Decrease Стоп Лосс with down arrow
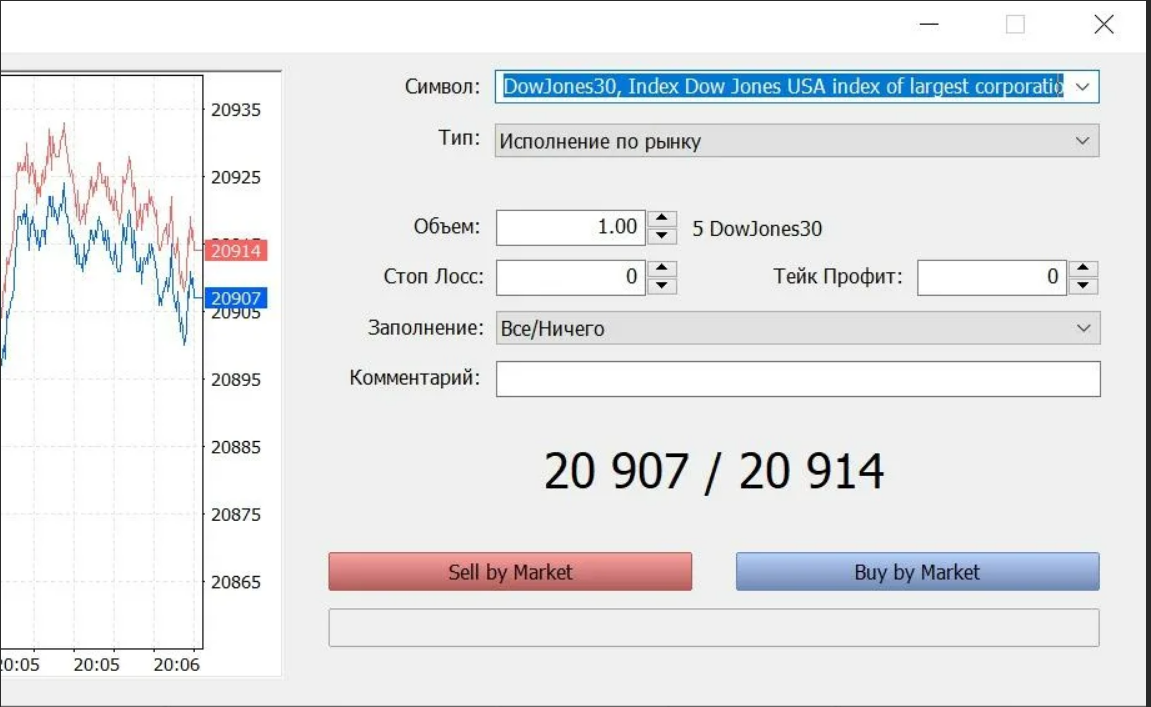This screenshot has width=1151, height=707. pos(661,286)
